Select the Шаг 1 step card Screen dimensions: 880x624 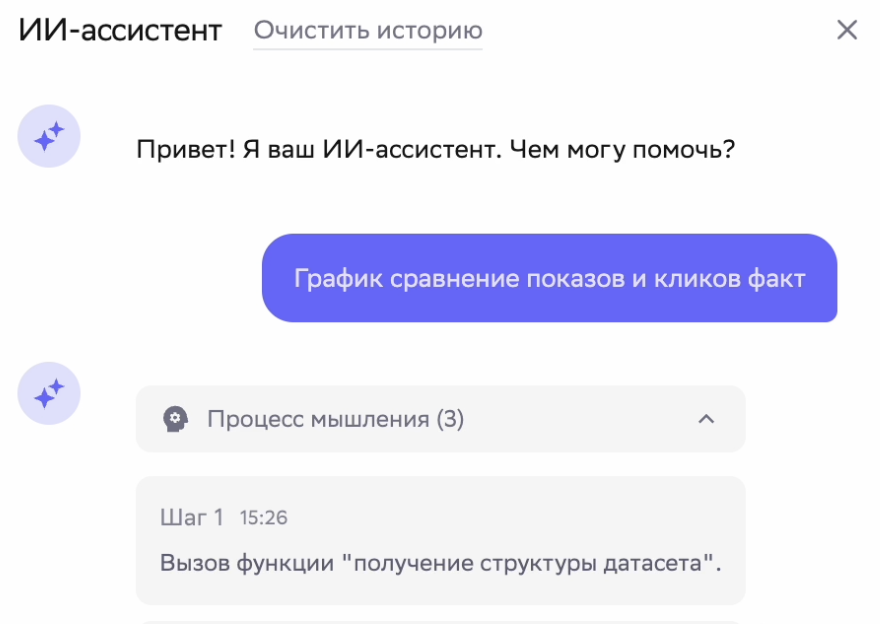coord(440,540)
